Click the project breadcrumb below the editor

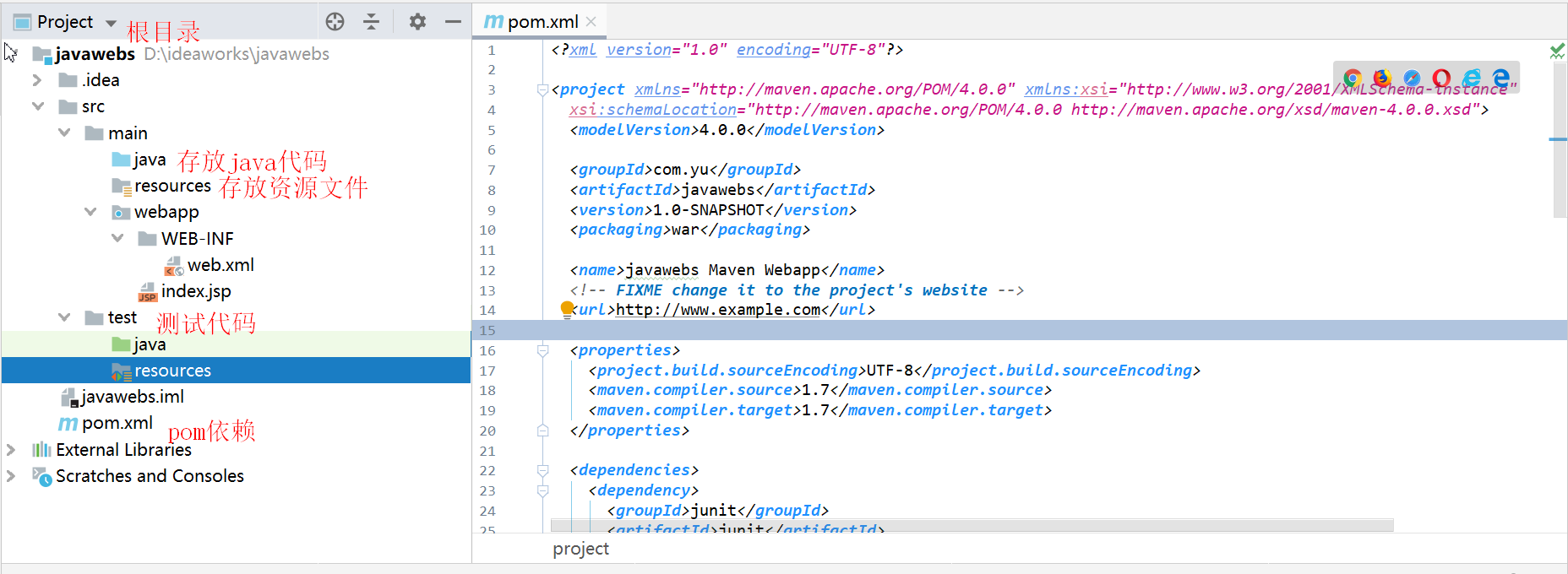pyautogui.click(x=580, y=549)
